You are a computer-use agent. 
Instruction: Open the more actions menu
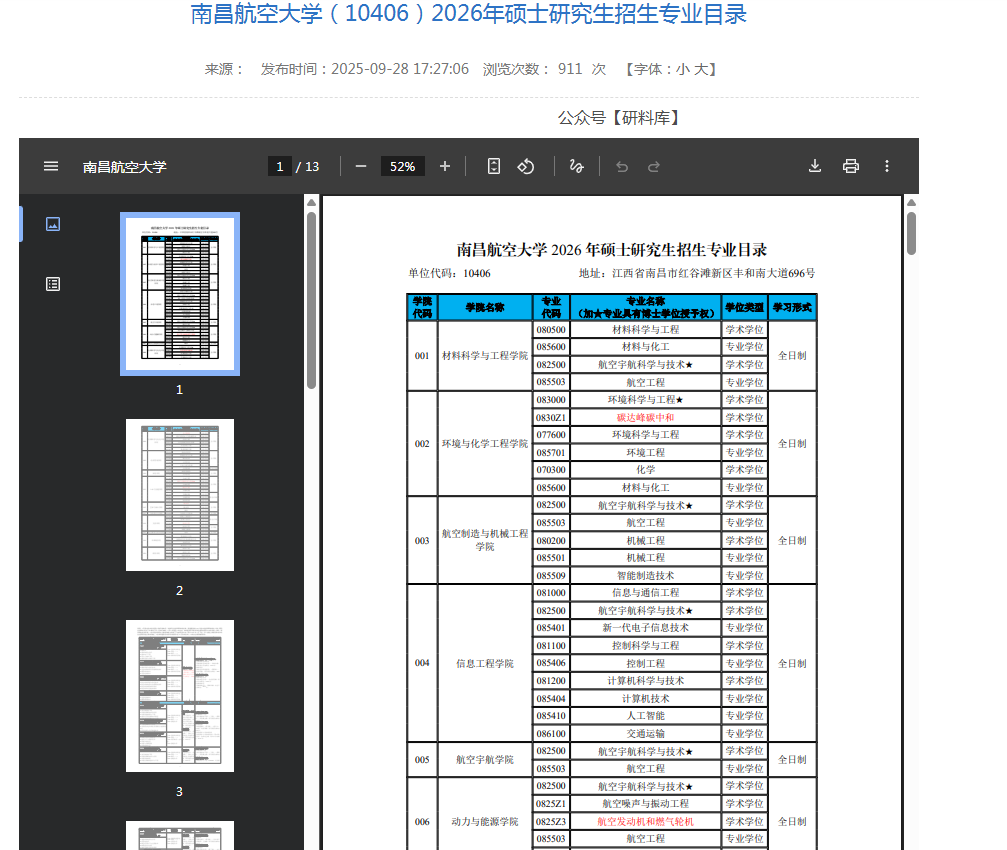tap(886, 166)
